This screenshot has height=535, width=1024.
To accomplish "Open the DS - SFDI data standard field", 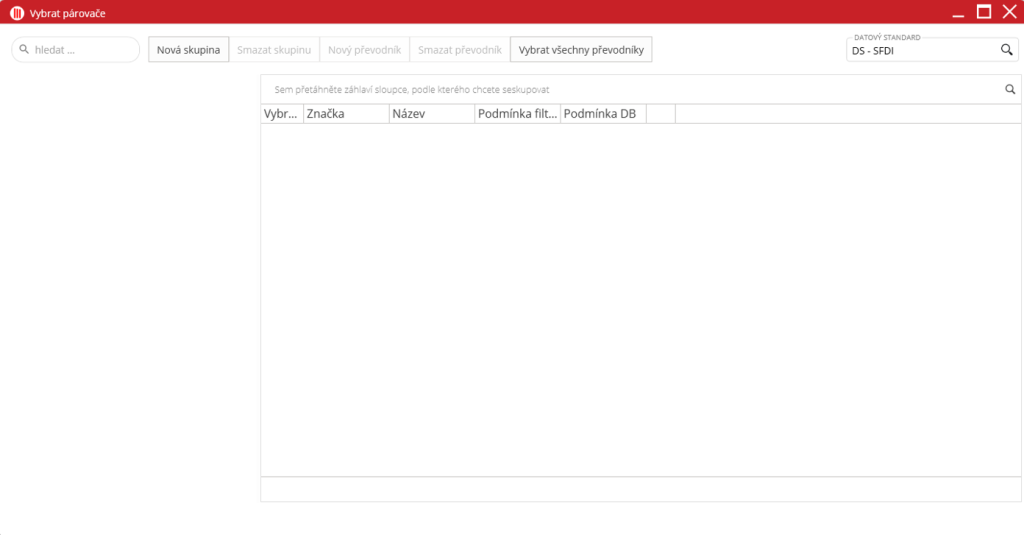I will pyautogui.click(x=920, y=50).
